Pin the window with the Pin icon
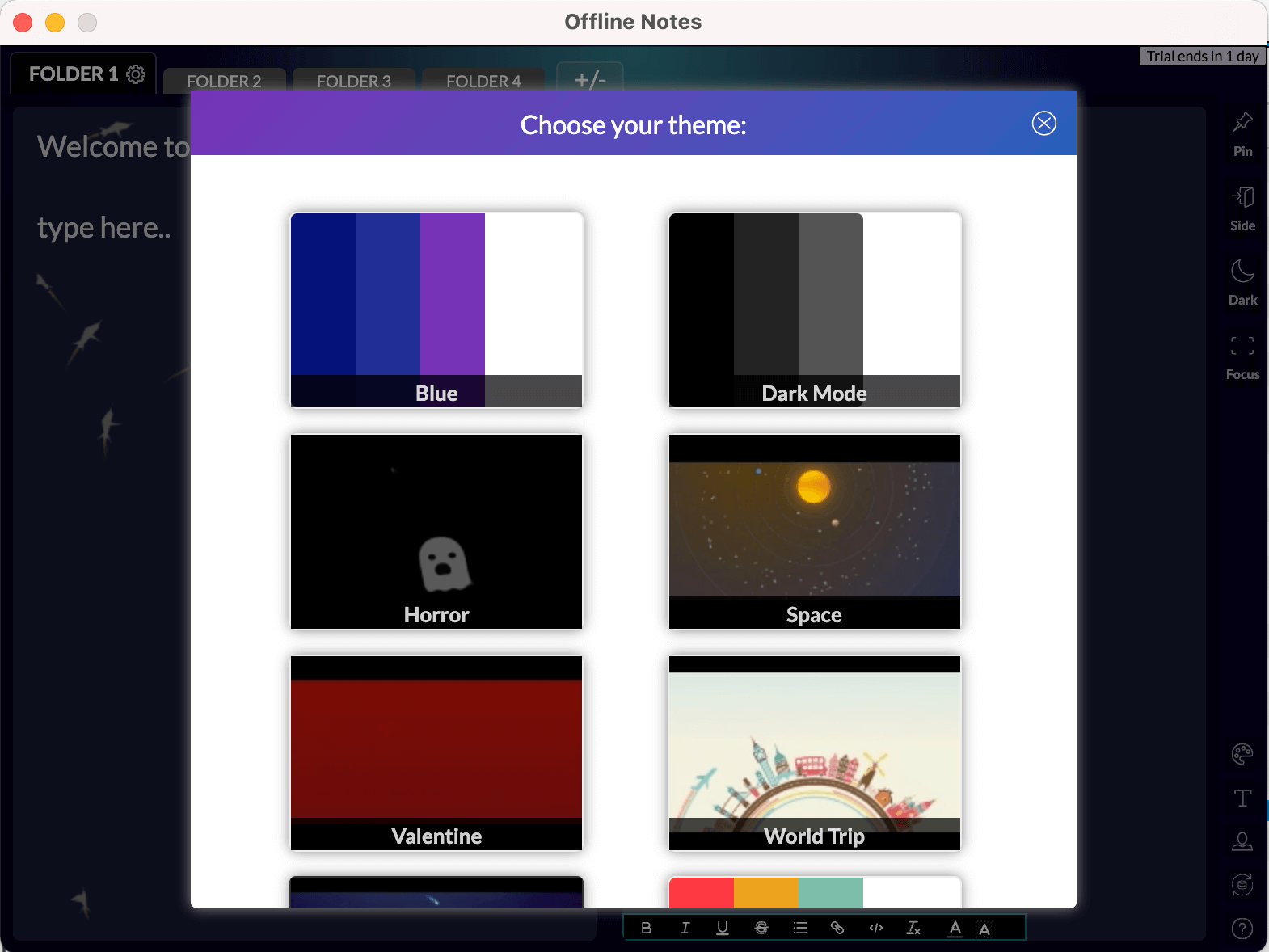The image size is (1269, 952). tap(1242, 134)
